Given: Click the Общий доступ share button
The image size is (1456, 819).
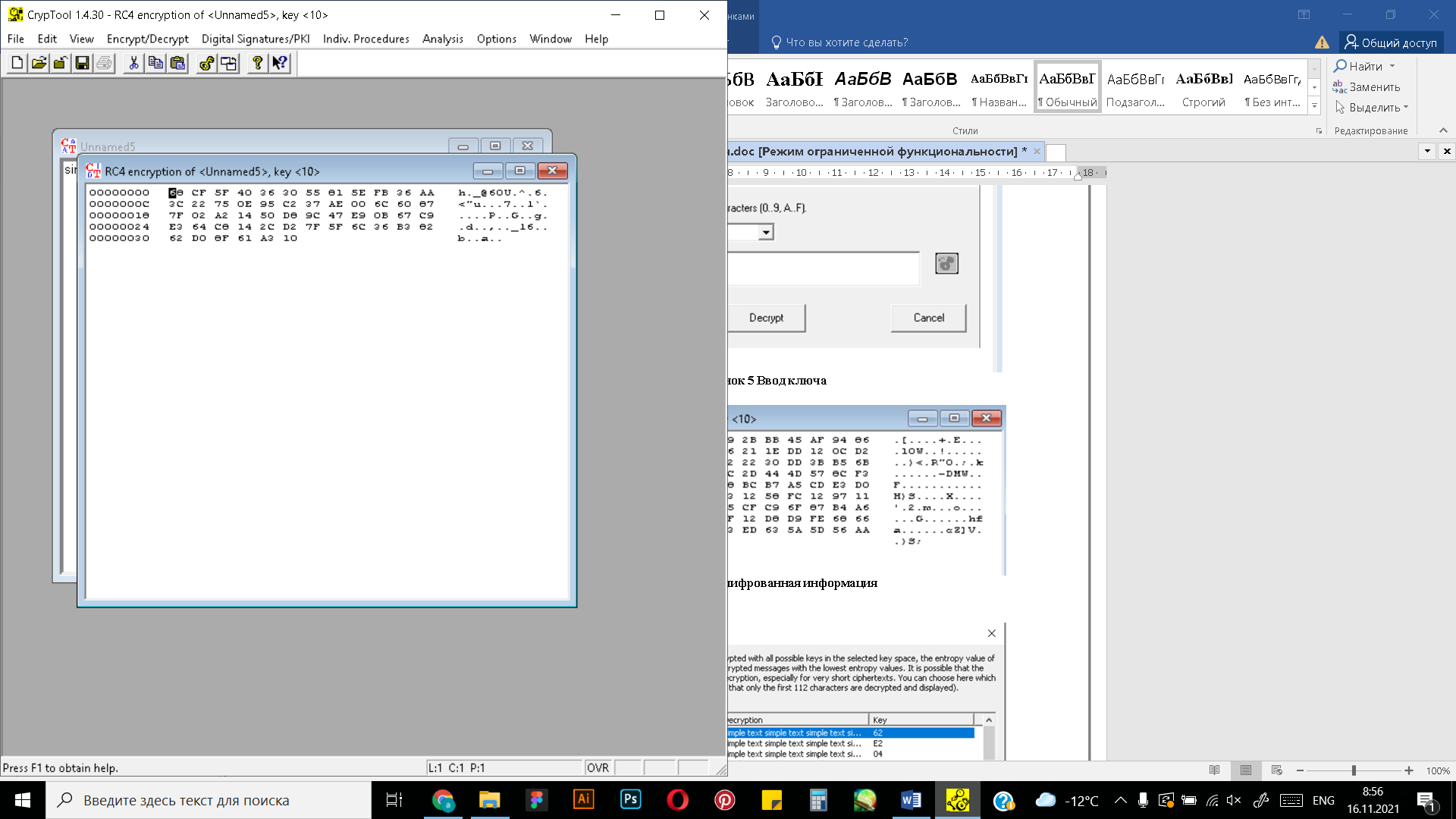Looking at the screenshot, I should pos(1392,42).
